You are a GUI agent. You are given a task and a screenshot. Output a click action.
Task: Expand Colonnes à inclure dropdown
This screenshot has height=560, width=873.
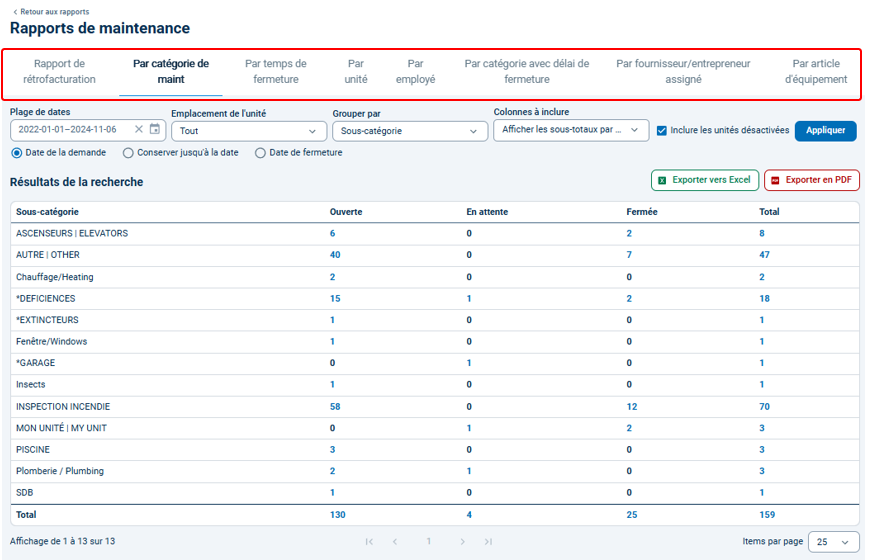571,130
